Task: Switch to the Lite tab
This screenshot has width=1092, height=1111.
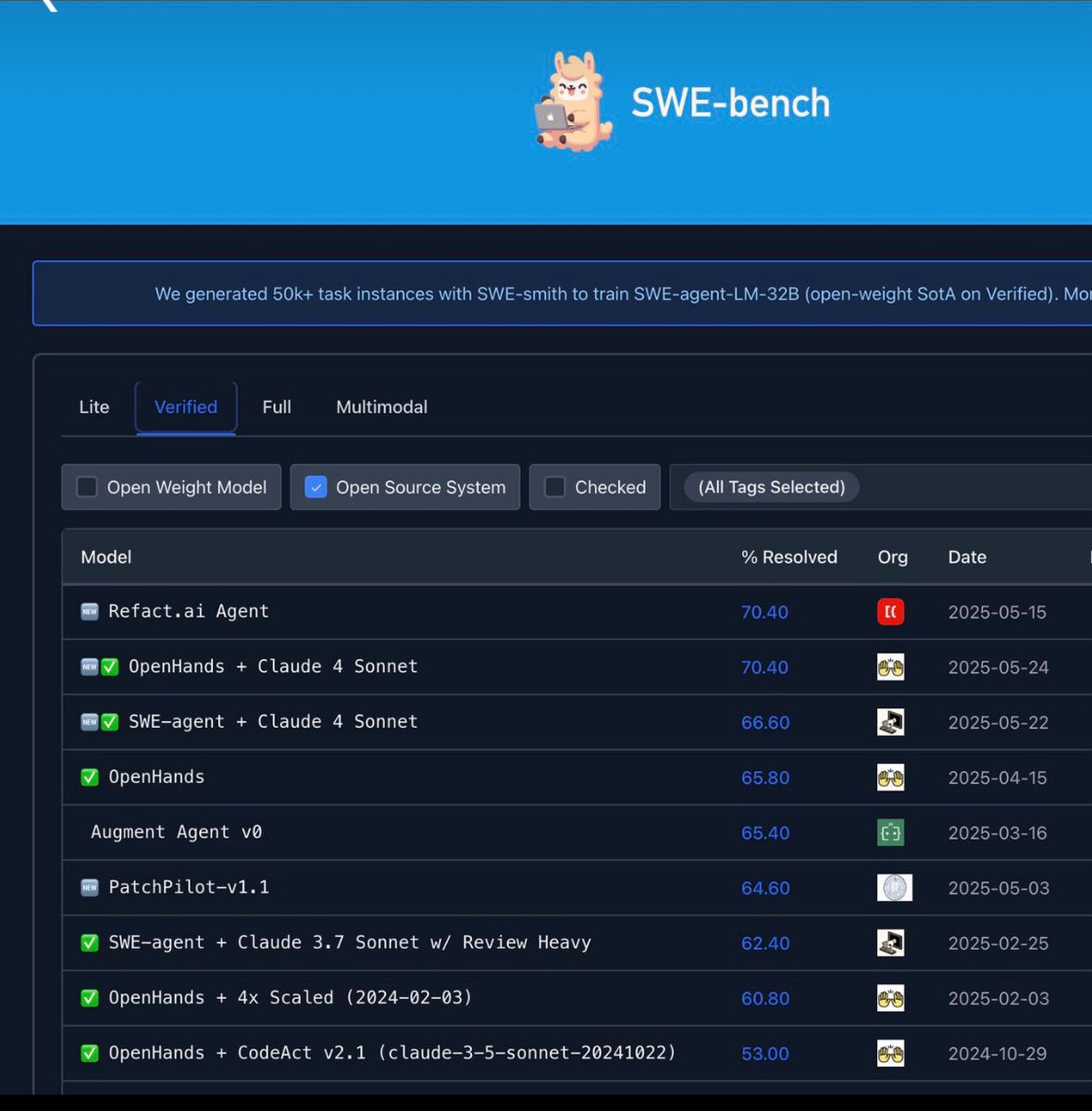Action: [x=94, y=407]
